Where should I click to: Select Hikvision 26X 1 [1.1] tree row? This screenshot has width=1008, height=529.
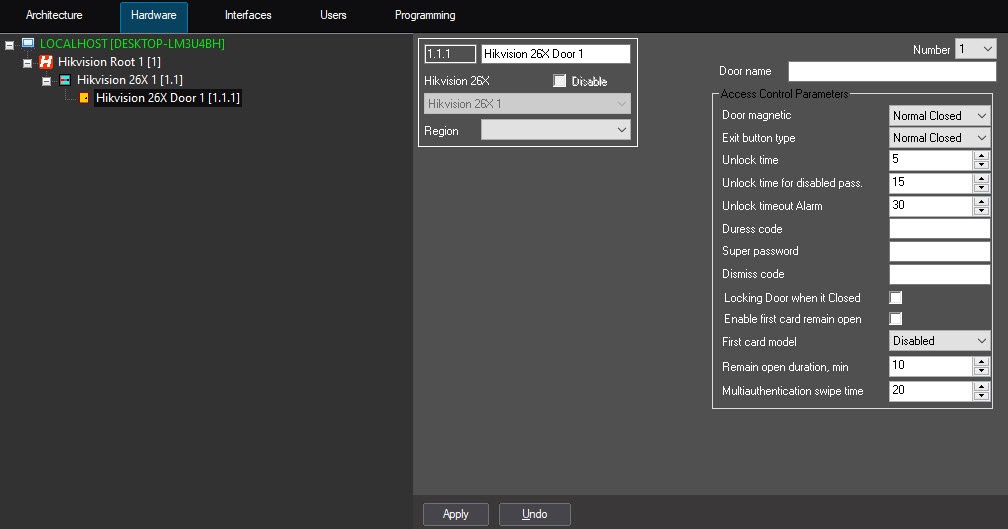(x=129, y=80)
